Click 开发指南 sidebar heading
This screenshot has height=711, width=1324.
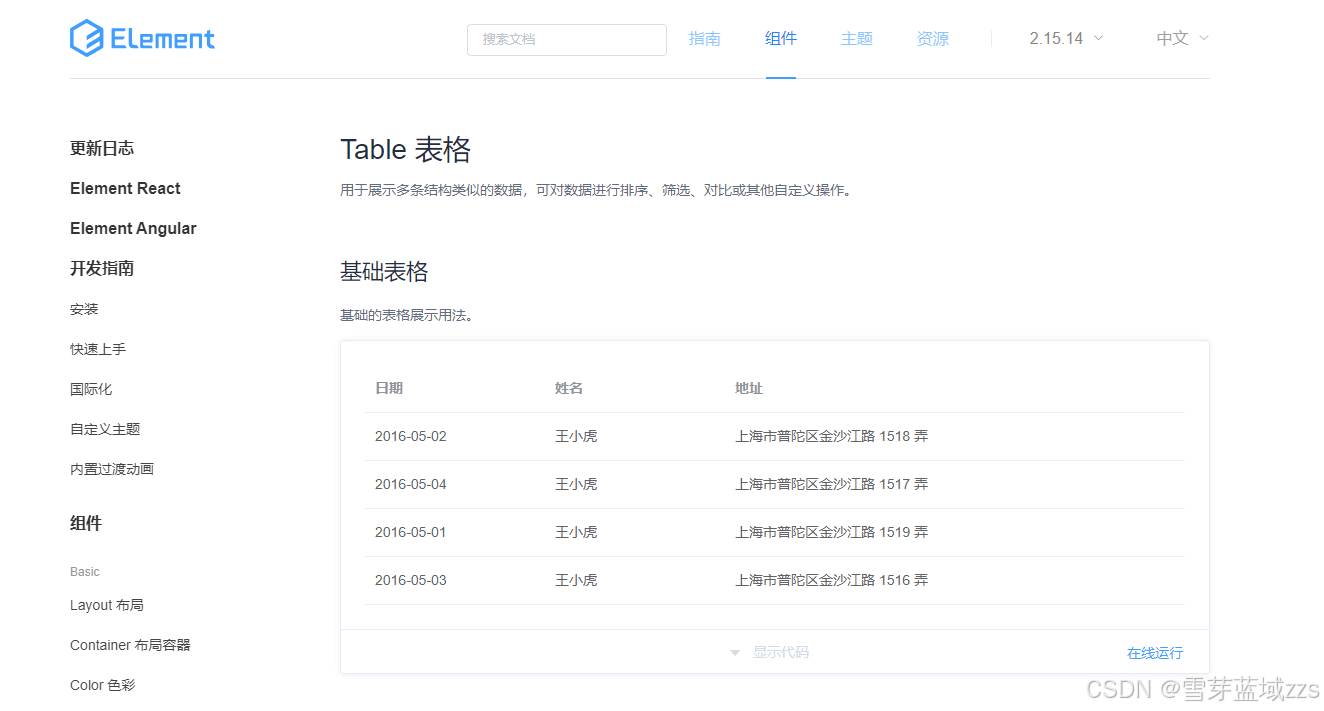pos(102,268)
